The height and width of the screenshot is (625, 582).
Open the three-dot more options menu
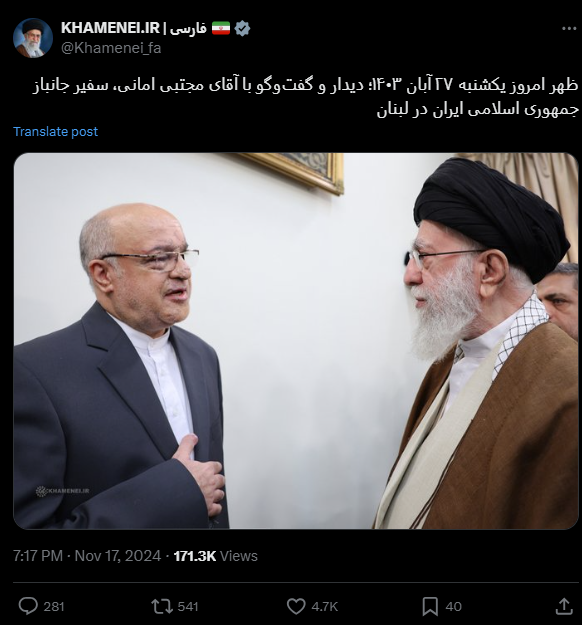coord(569,28)
